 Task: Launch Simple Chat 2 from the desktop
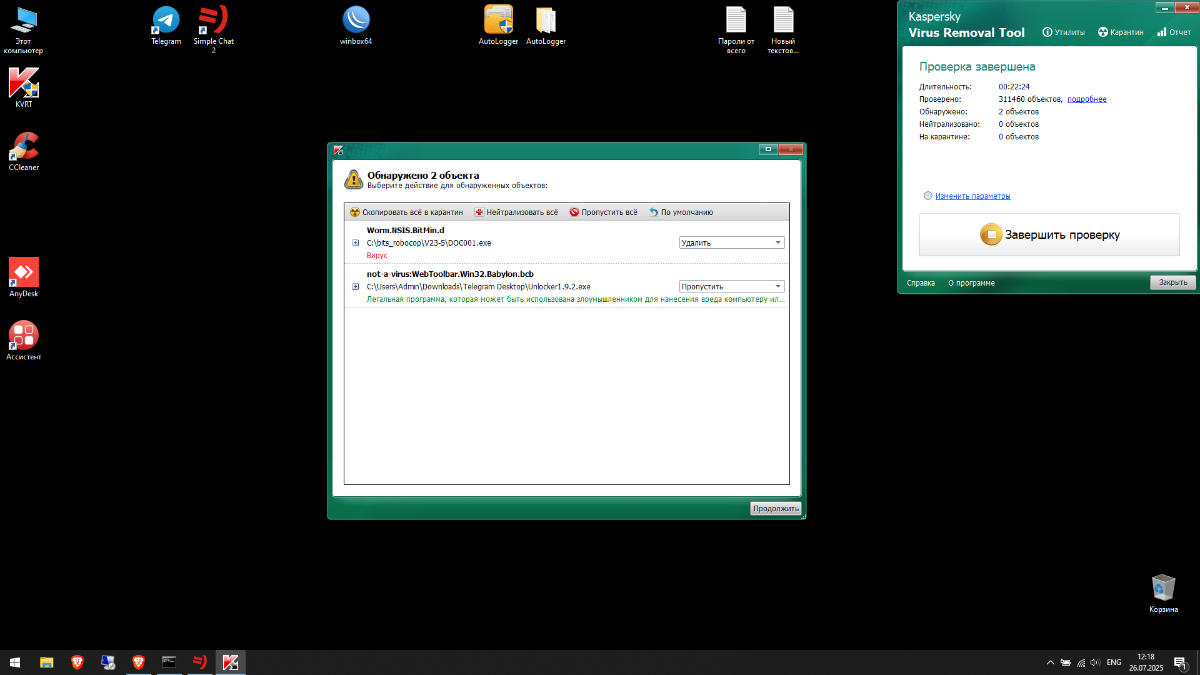[x=212, y=28]
